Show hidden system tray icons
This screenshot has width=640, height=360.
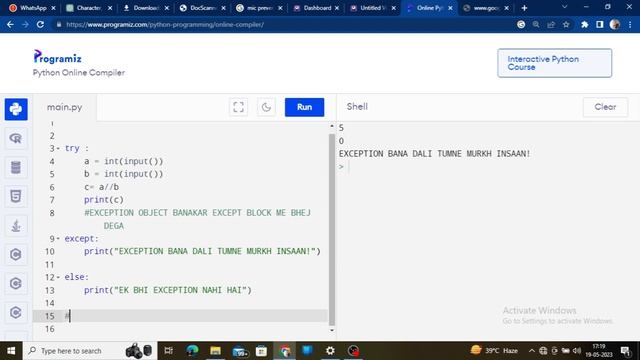pyautogui.click(x=531, y=351)
